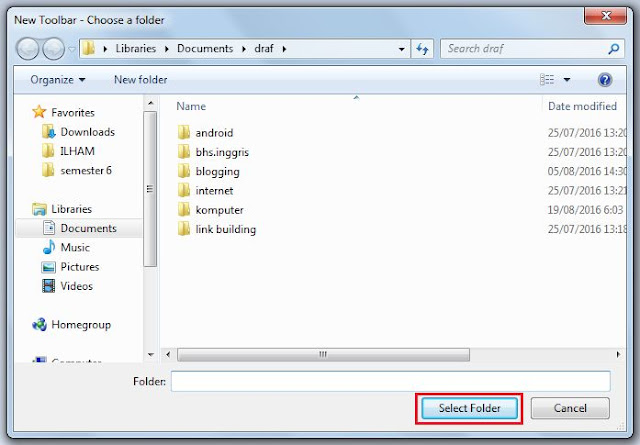Click the Documents library icon

coord(49,228)
